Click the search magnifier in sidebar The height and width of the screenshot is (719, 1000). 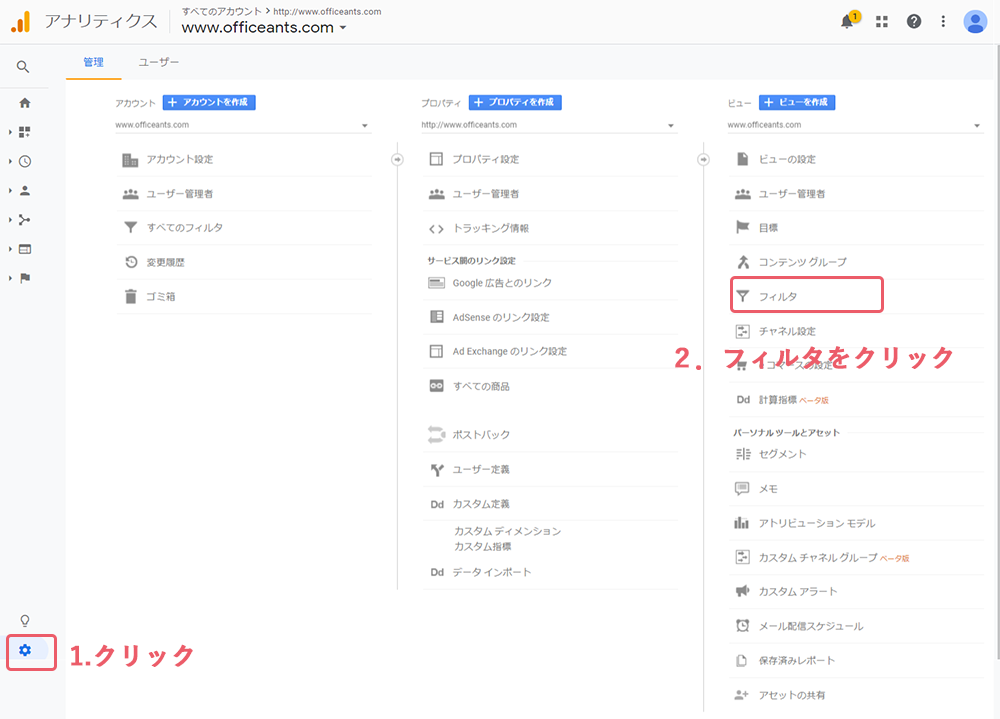click(23, 66)
